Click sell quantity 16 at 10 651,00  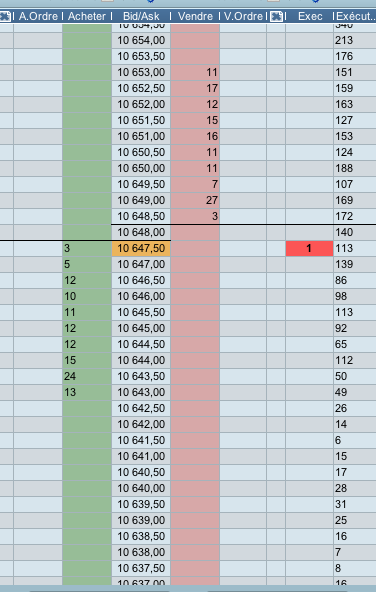(x=195, y=136)
